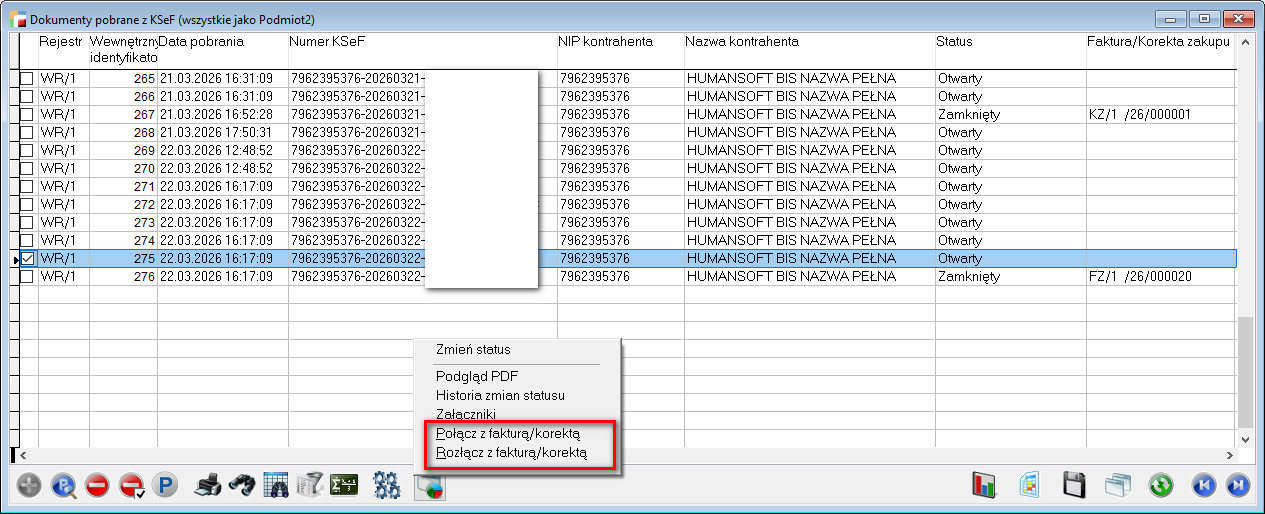Click the green refresh arrows icon

1161,486
